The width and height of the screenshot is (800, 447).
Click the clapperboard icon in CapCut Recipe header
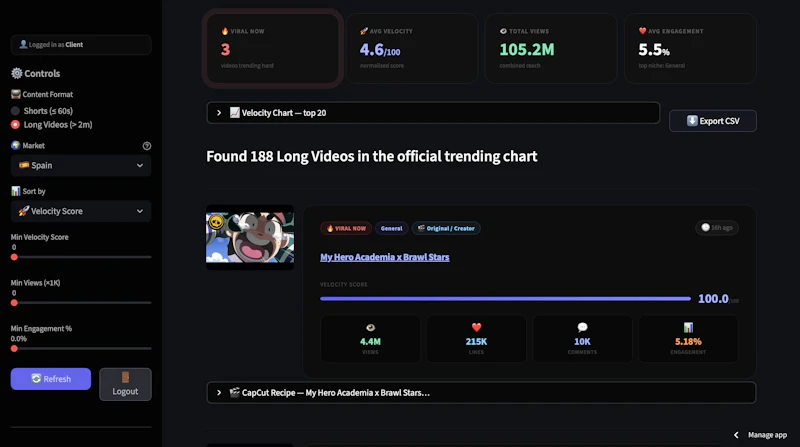click(235, 392)
